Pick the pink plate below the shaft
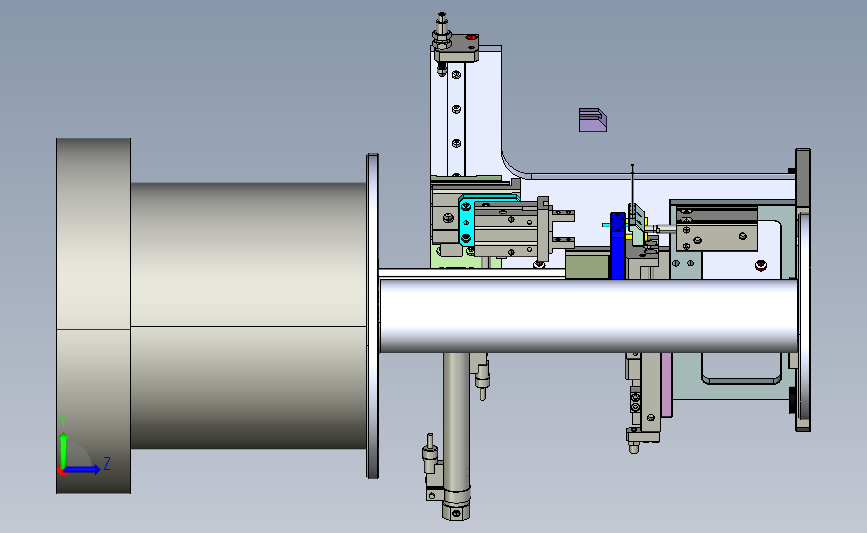The image size is (867, 533). tap(666, 384)
